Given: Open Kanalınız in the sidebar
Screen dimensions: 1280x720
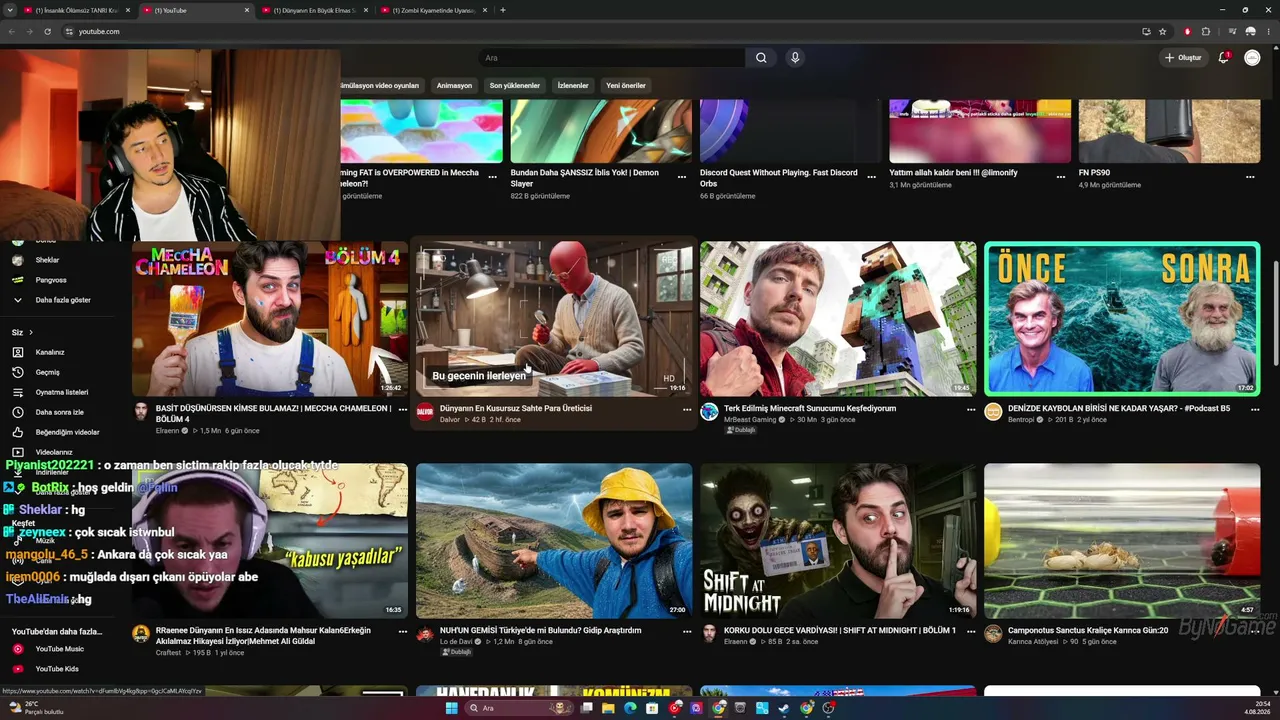Looking at the screenshot, I should [50, 352].
